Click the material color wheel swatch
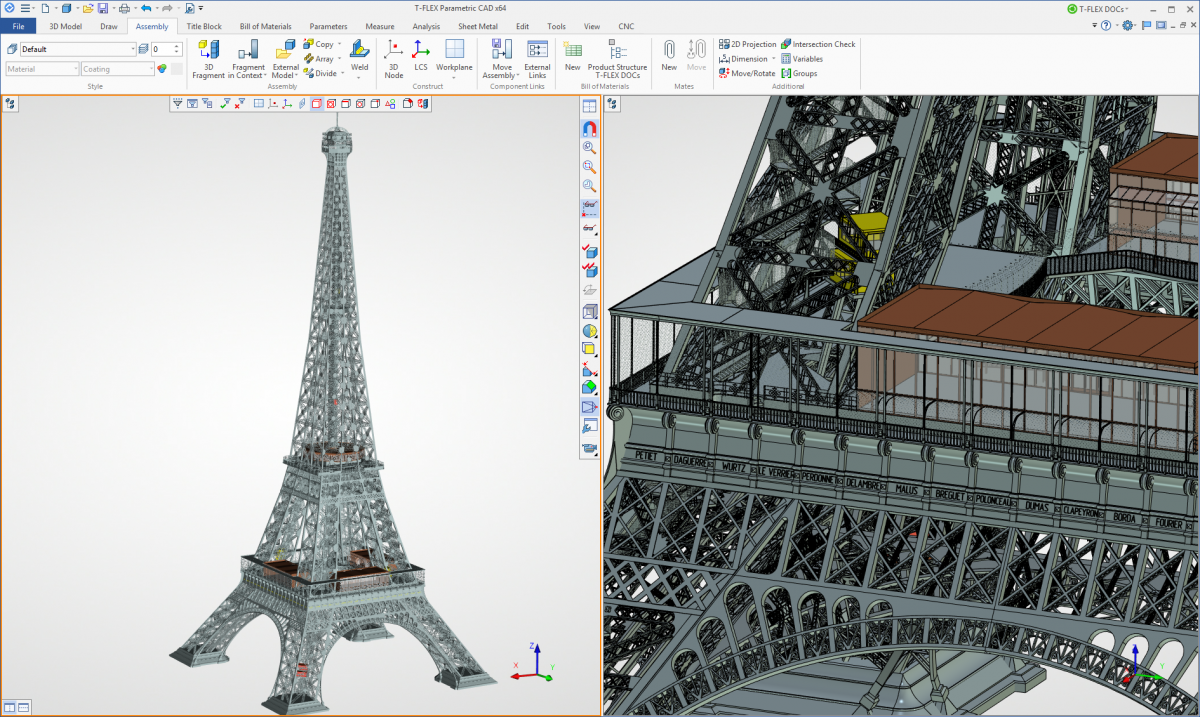 tap(162, 69)
